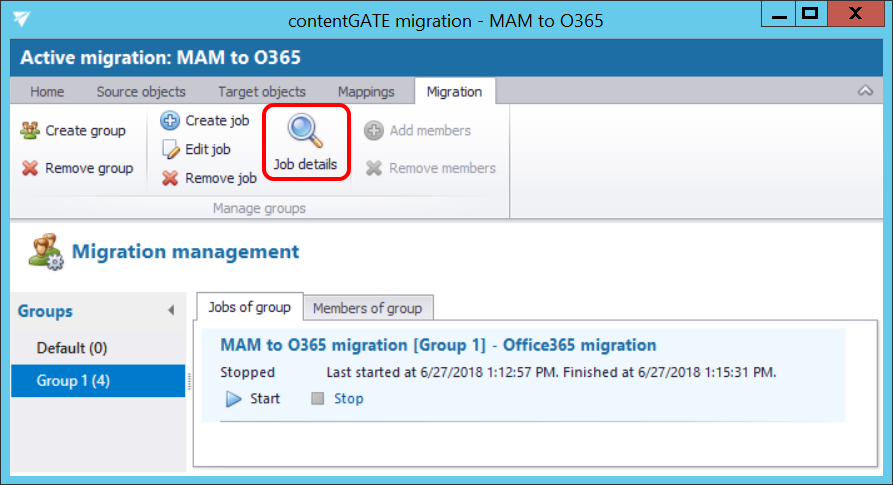Open the MAM to O365 migration job title
Viewport: 893px width, 485px height.
(x=438, y=346)
